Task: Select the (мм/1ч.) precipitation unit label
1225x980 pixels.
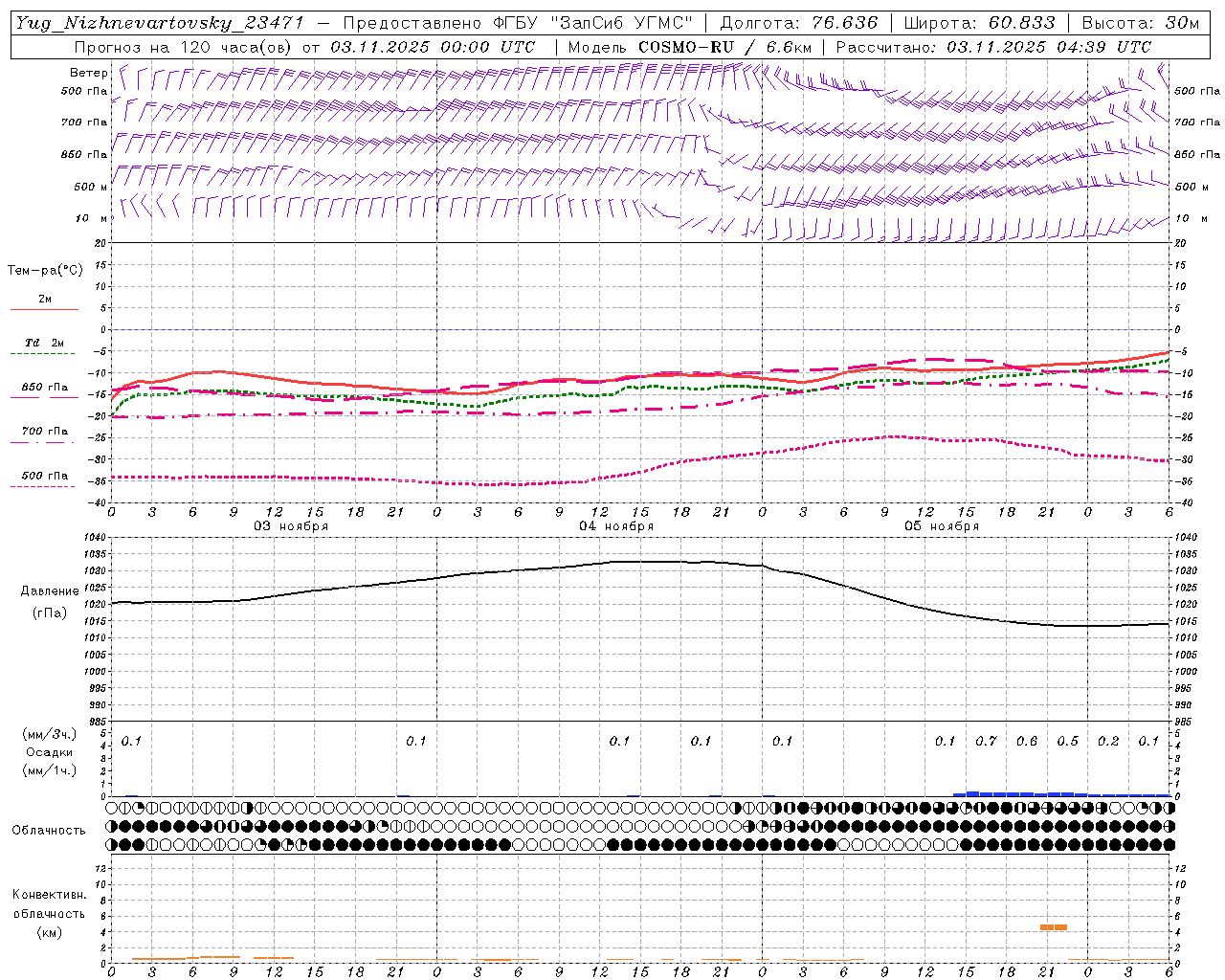Action: [50, 770]
